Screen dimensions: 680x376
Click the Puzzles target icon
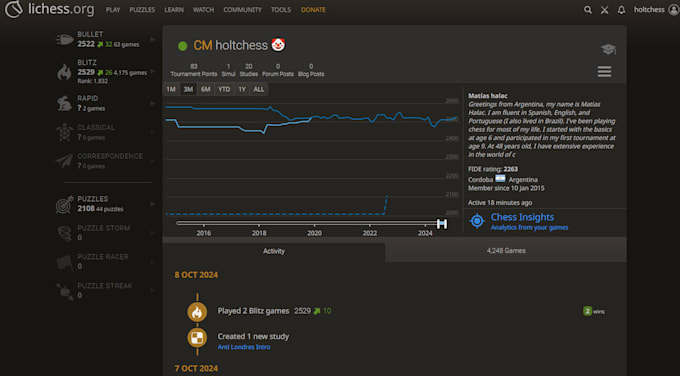(x=65, y=204)
